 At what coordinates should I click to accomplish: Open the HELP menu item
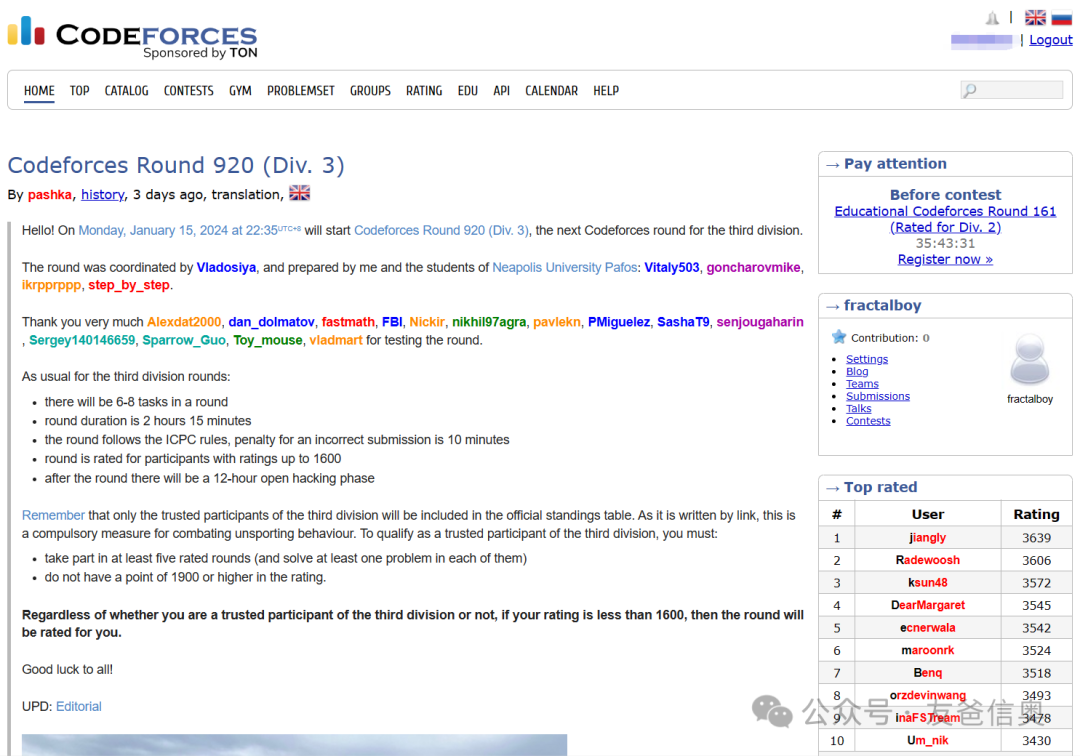click(x=606, y=91)
